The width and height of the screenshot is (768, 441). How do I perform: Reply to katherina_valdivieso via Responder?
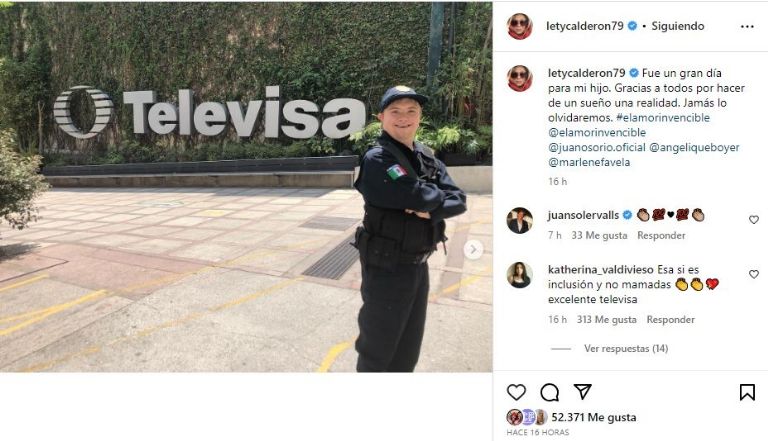[x=671, y=319]
